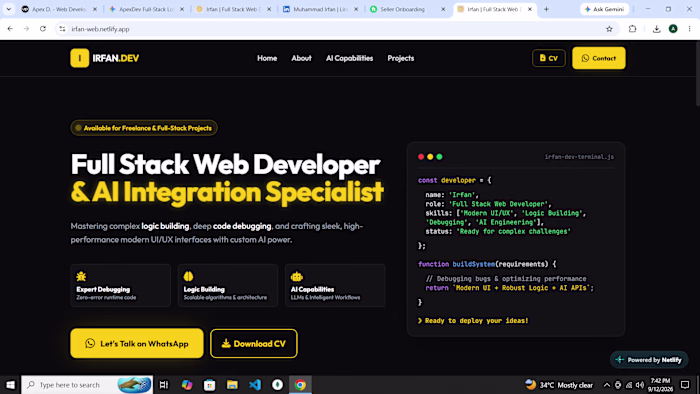Image resolution: width=700 pixels, height=394 pixels.
Task: Open the network status icon
Action: click(629, 385)
